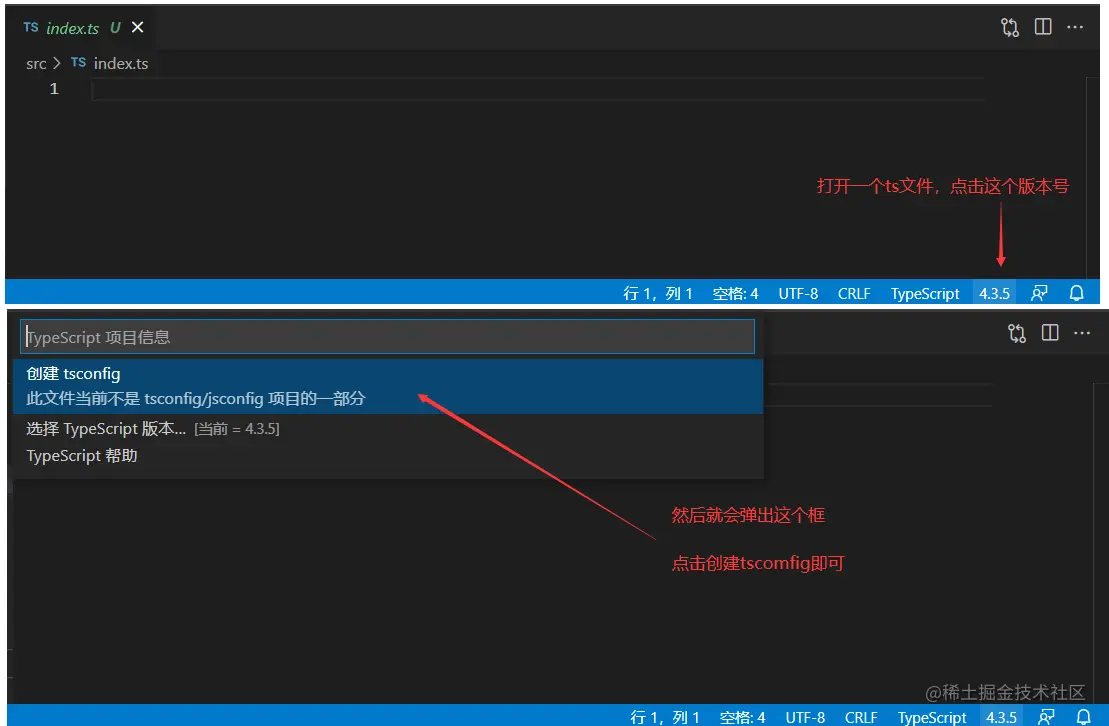Click version 4.3.5 in bottom status bar
This screenshot has width=1109, height=726.
tap(1001, 717)
